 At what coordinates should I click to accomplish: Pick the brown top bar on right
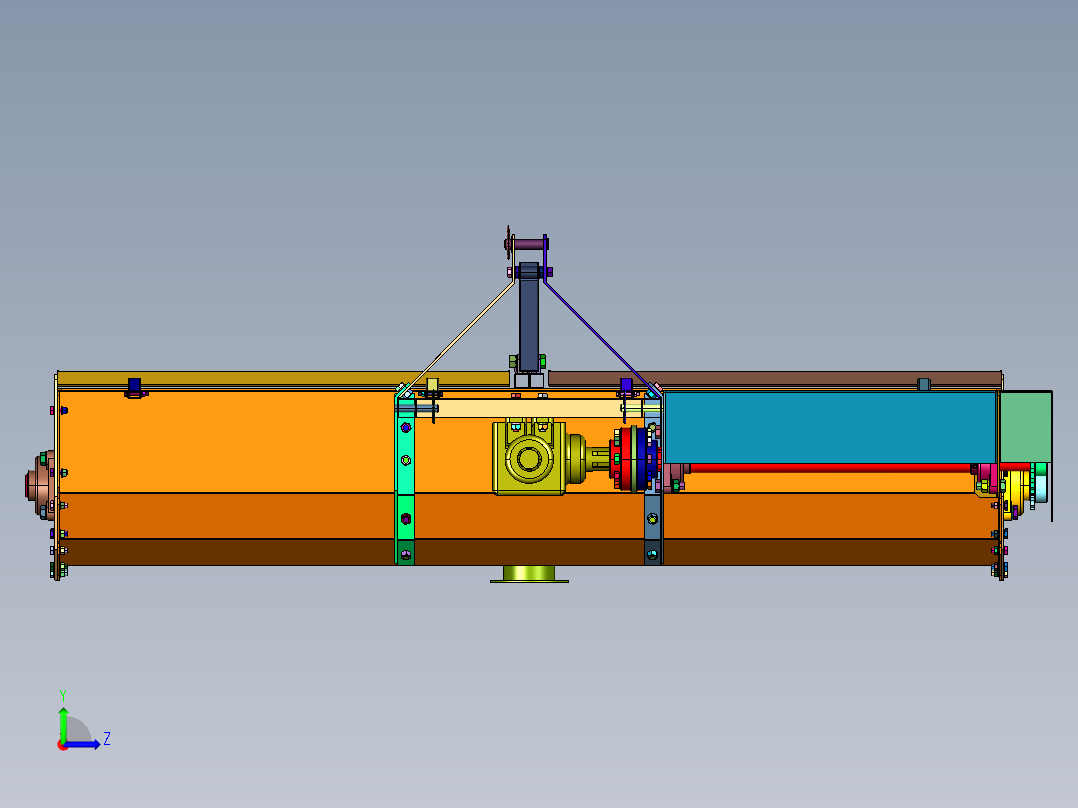click(774, 378)
